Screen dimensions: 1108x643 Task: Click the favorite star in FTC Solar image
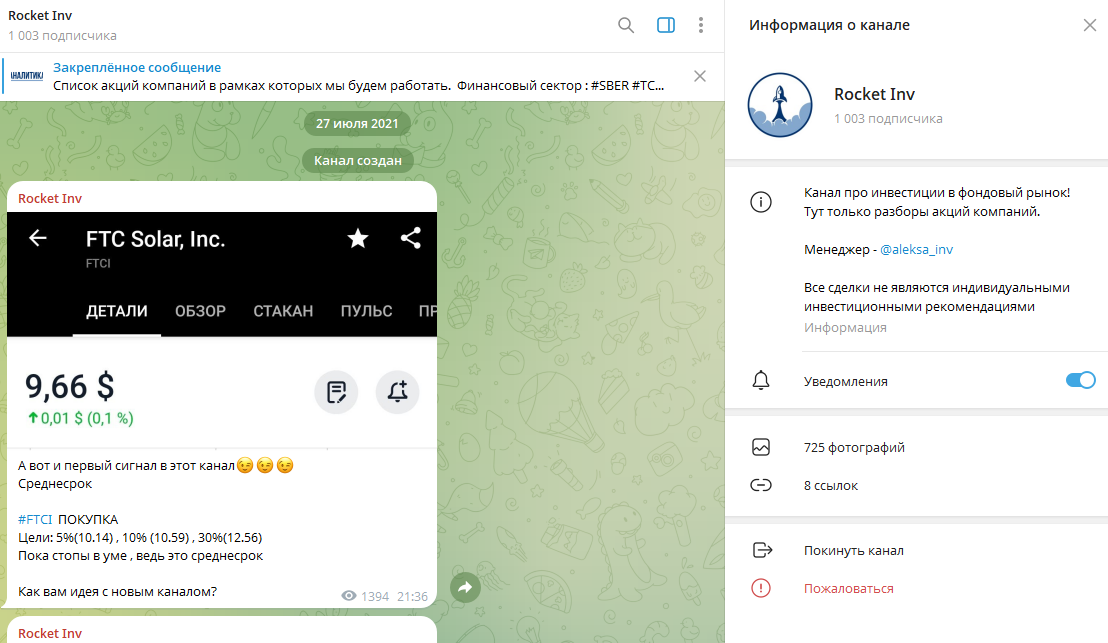point(358,238)
